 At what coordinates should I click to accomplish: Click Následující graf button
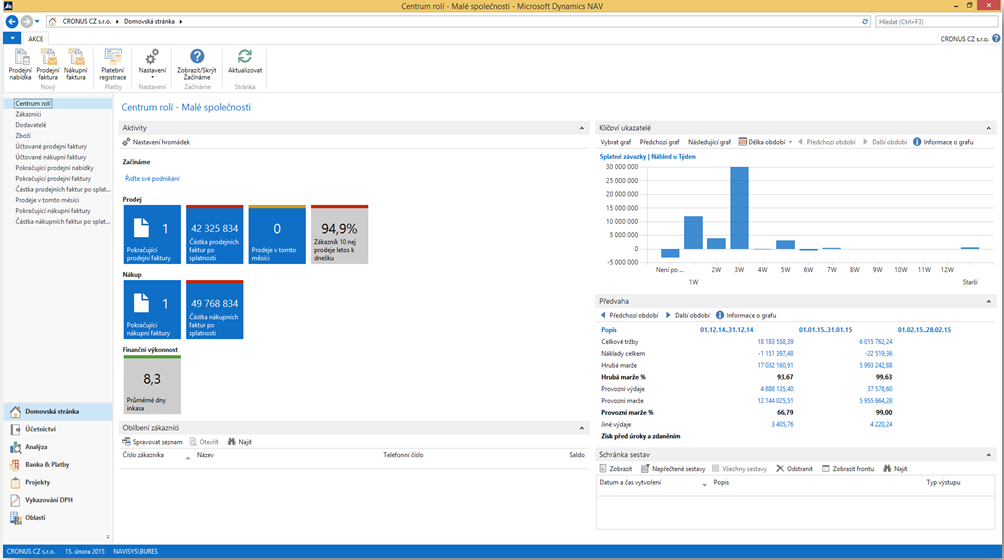[x=709, y=142]
